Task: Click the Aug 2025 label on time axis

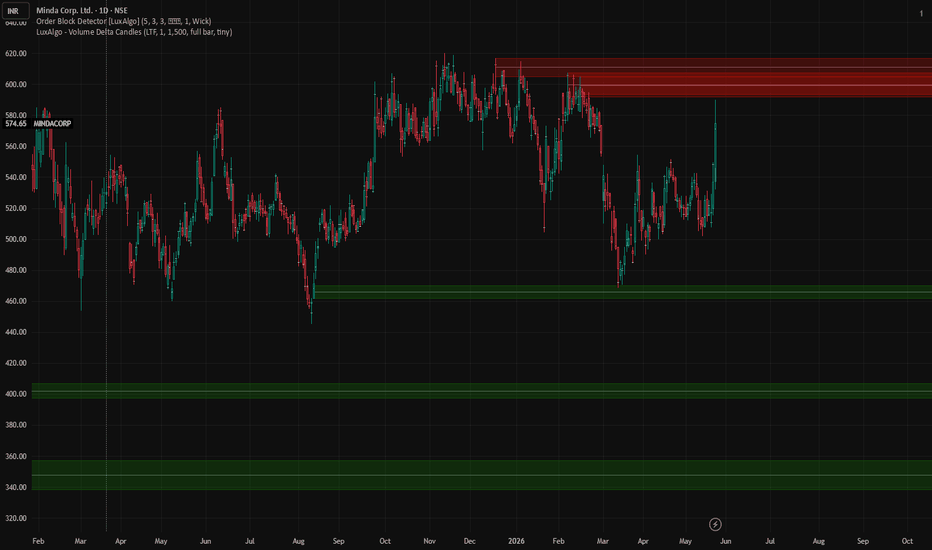Action: 298,541
